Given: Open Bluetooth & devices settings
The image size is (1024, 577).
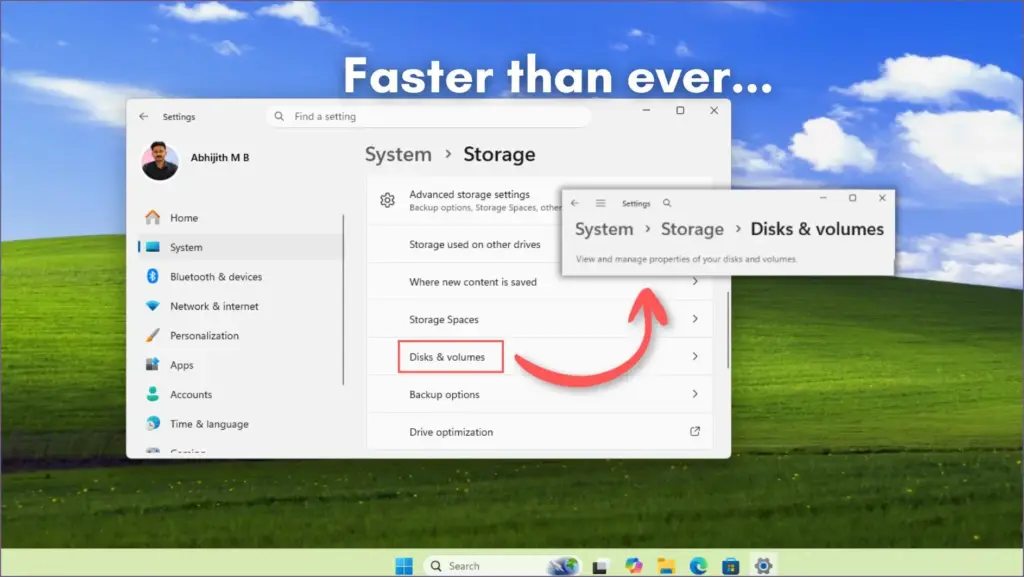Looking at the screenshot, I should (240, 276).
